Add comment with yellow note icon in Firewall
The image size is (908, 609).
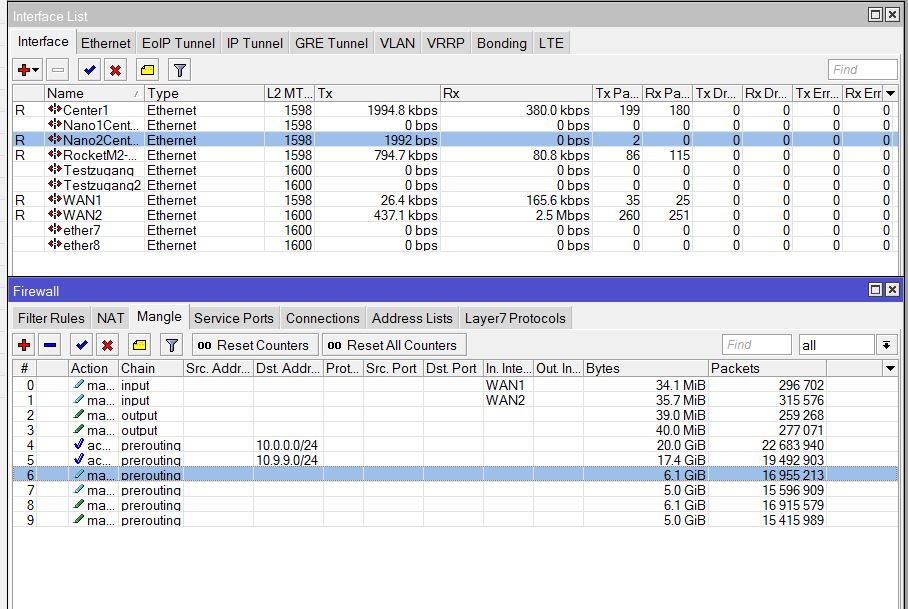[139, 345]
